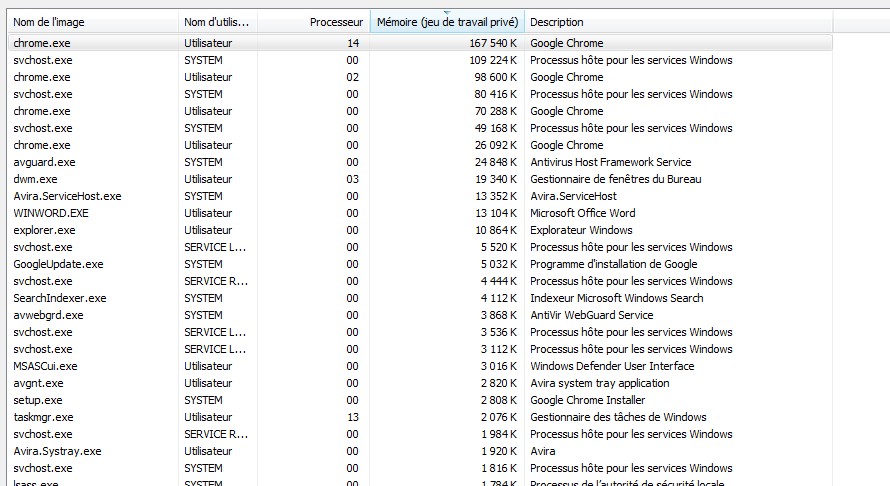
Task: Click processor value 14 for chrome.exe
Action: [353, 43]
